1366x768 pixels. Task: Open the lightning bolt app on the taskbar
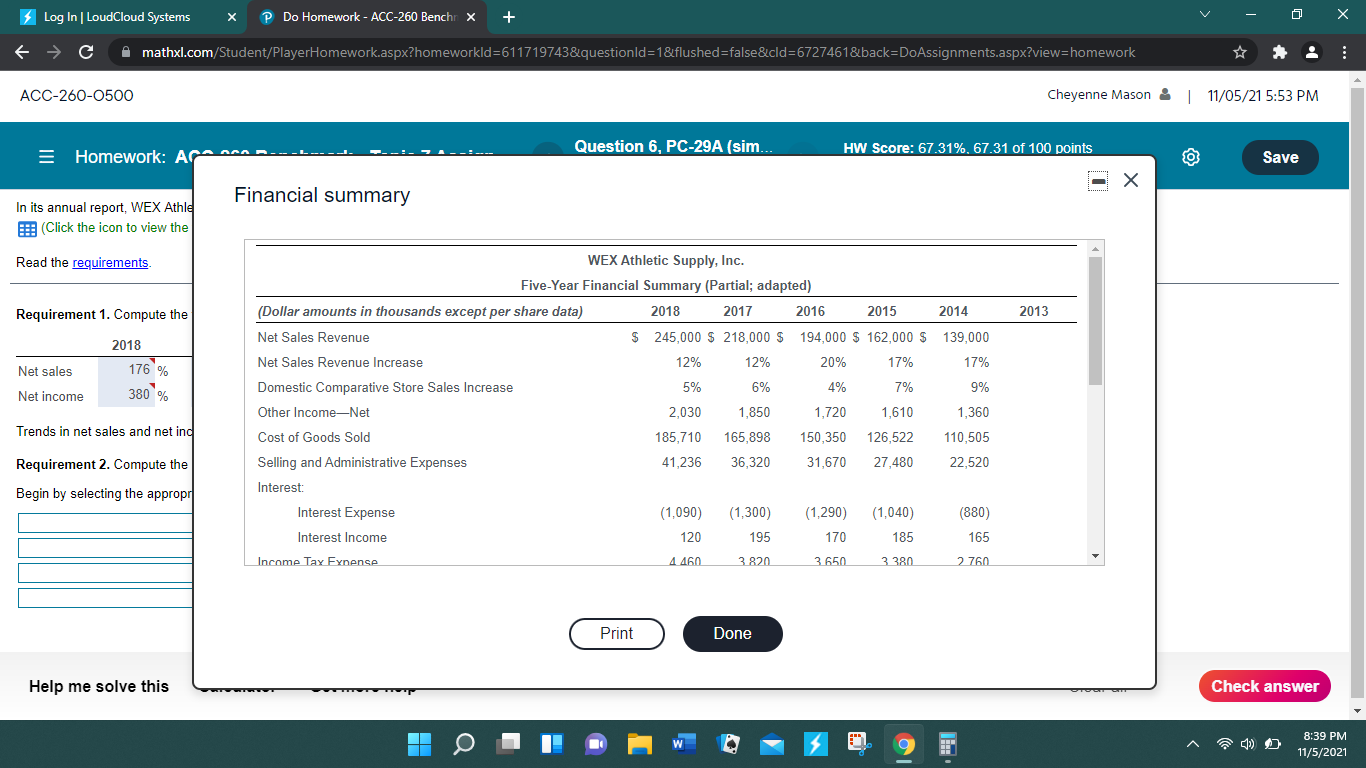(x=815, y=744)
